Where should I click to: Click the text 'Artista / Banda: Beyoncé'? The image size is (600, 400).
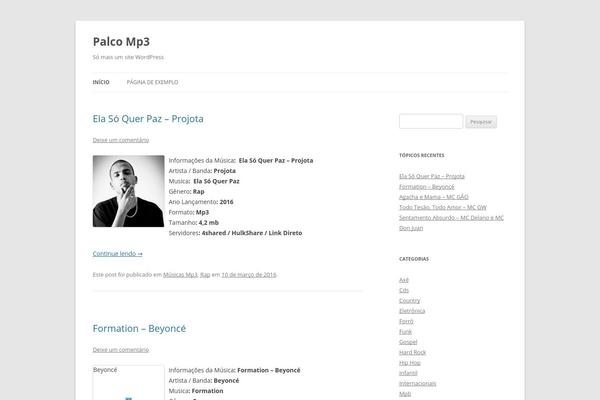[x=204, y=380]
